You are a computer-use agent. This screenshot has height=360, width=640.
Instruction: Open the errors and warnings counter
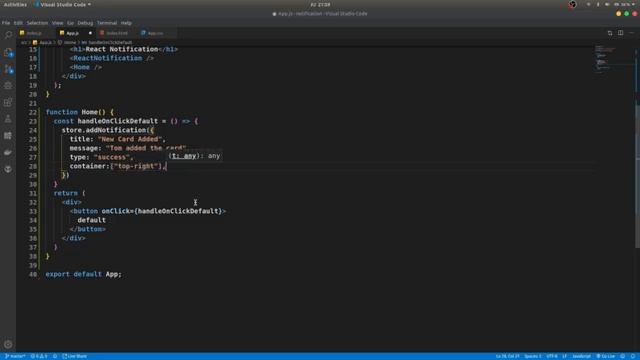(39, 356)
